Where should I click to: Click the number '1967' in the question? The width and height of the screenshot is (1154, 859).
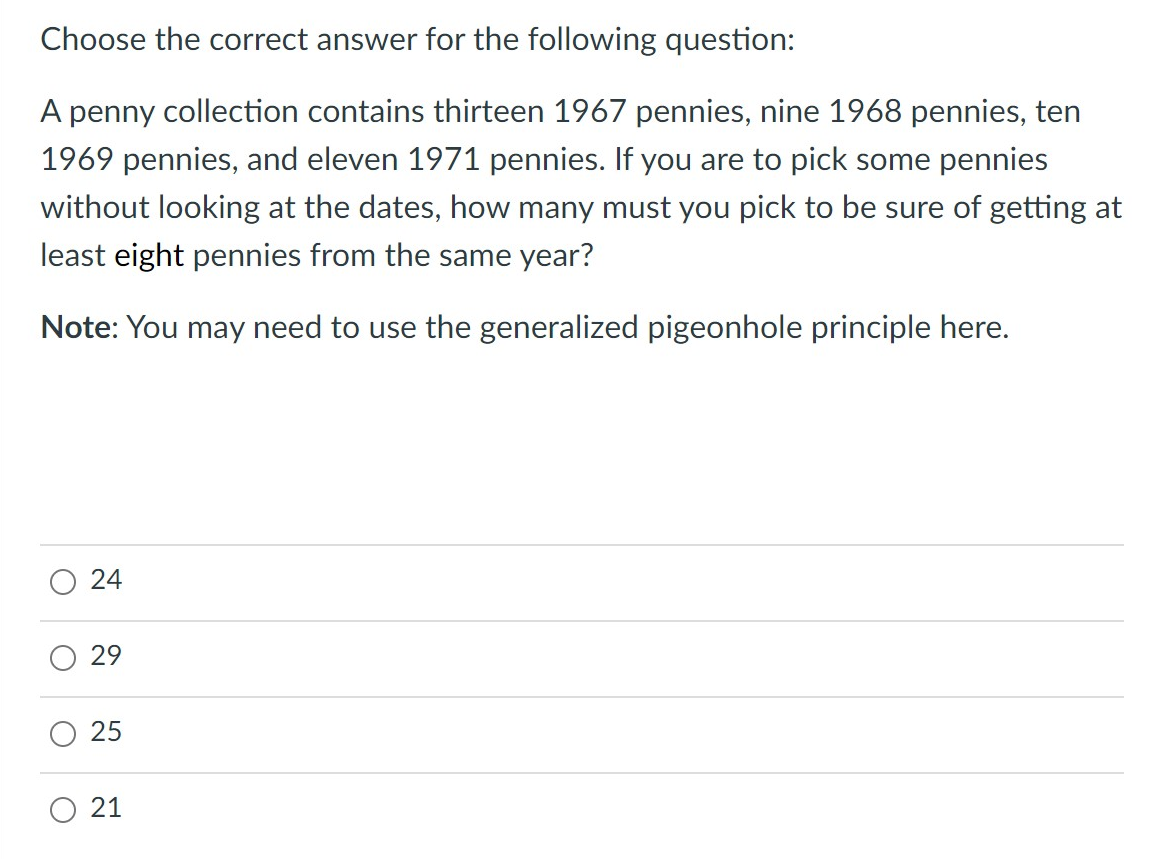pos(590,112)
